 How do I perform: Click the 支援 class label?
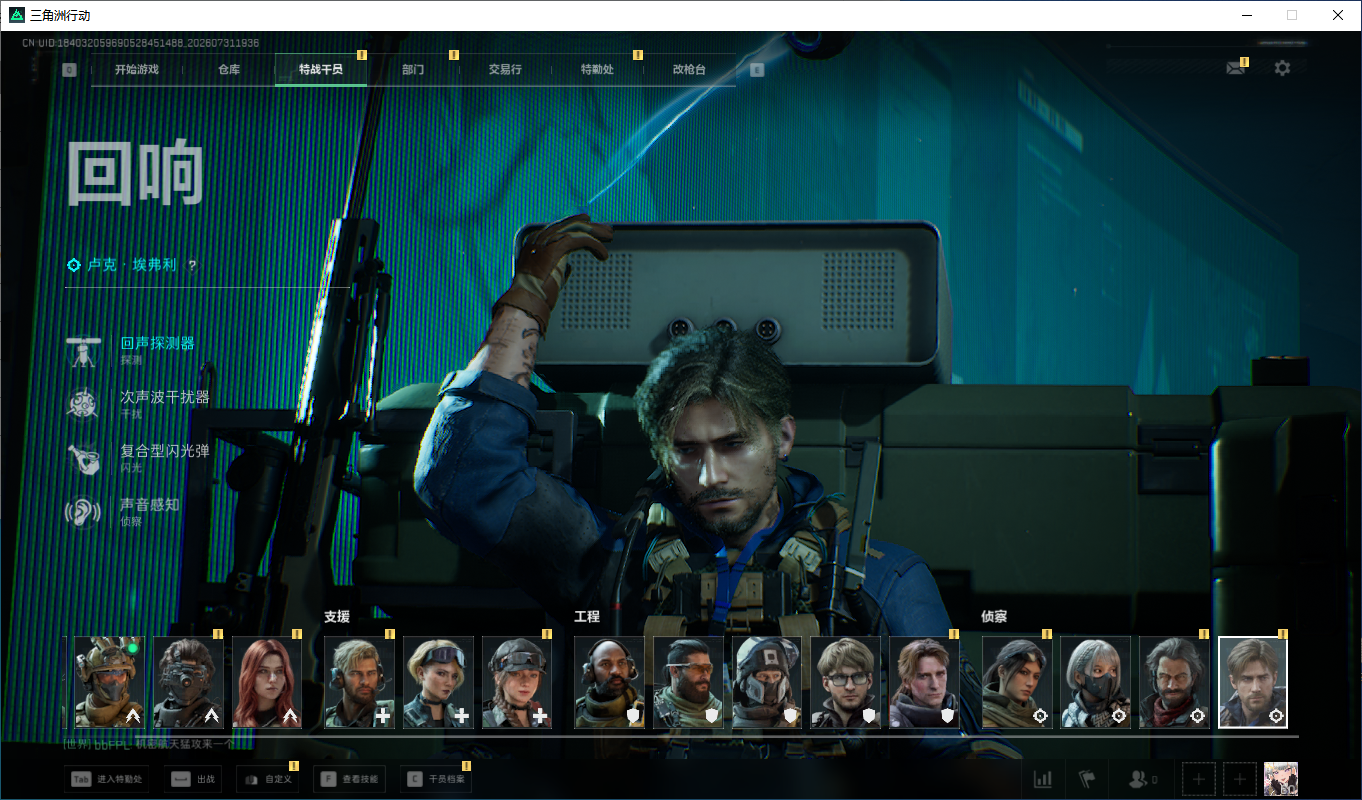pyautogui.click(x=337, y=617)
